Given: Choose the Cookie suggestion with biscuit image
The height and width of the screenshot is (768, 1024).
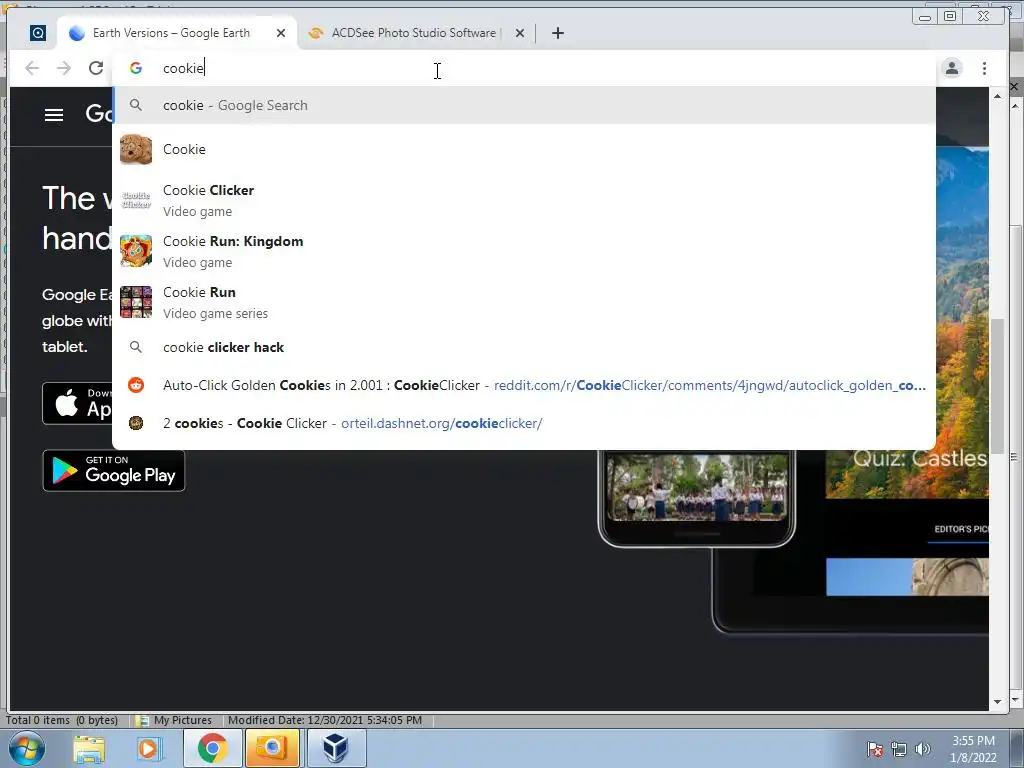Looking at the screenshot, I should (x=524, y=149).
